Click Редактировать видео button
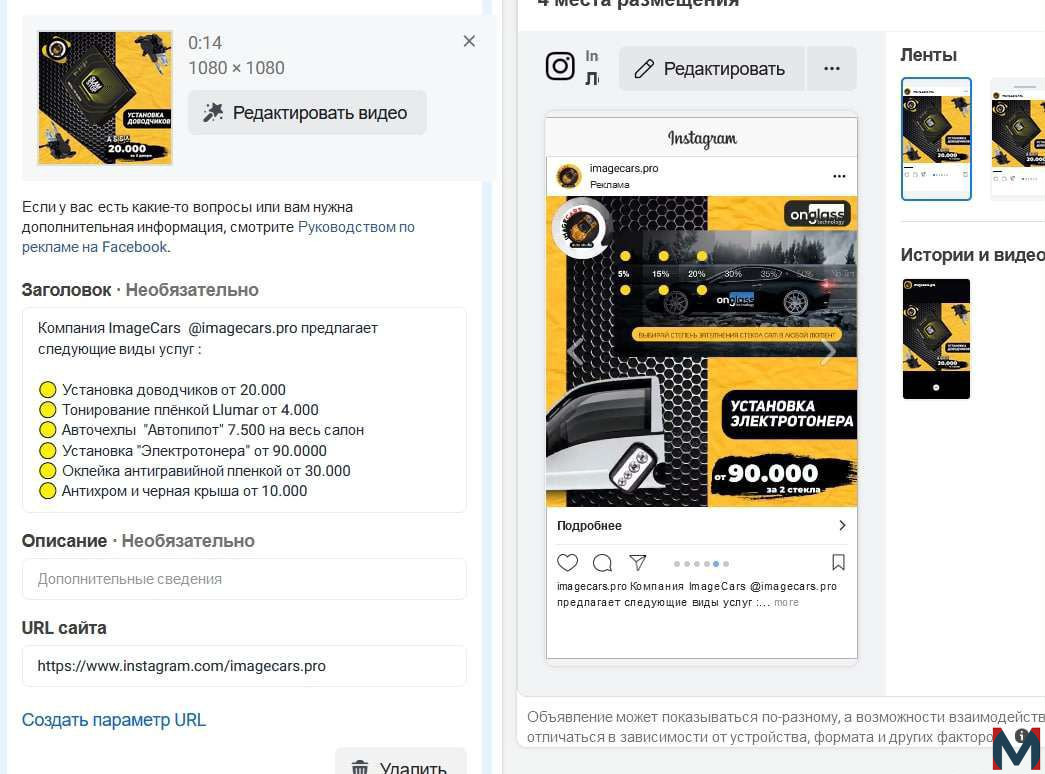This screenshot has height=774, width=1045. [x=307, y=113]
